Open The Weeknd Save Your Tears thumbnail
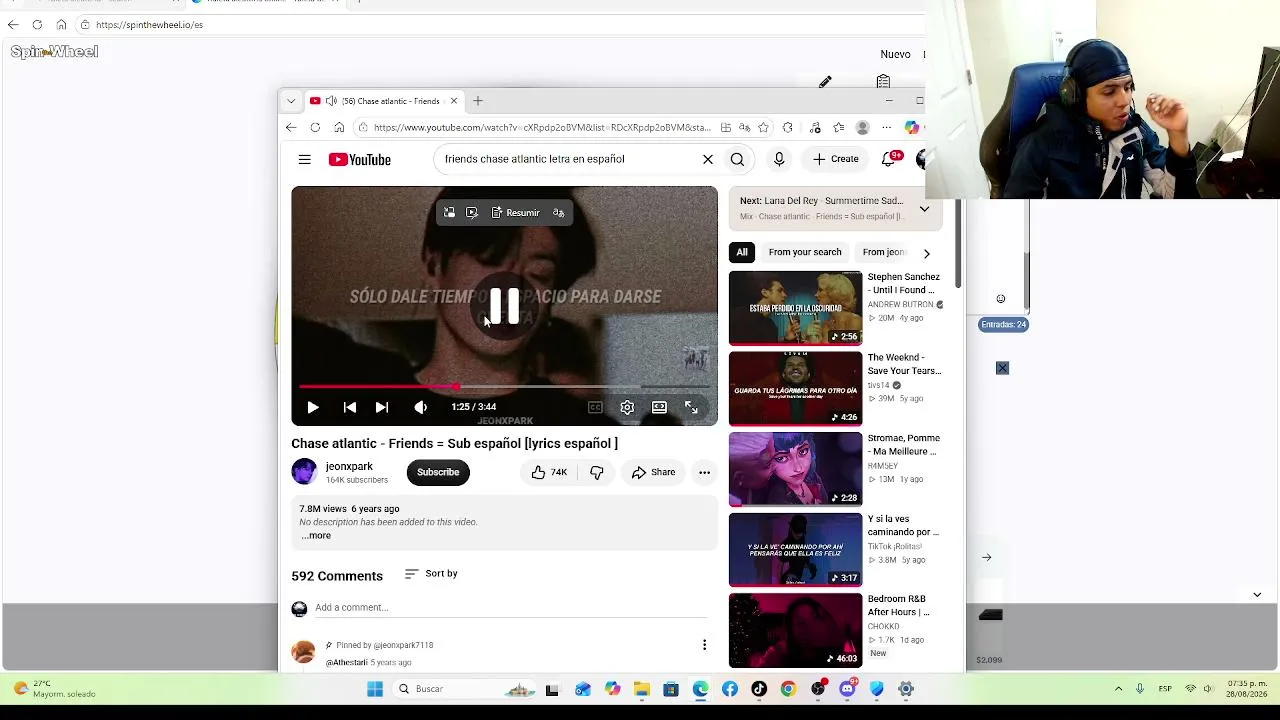This screenshot has width=1280, height=720. [795, 389]
